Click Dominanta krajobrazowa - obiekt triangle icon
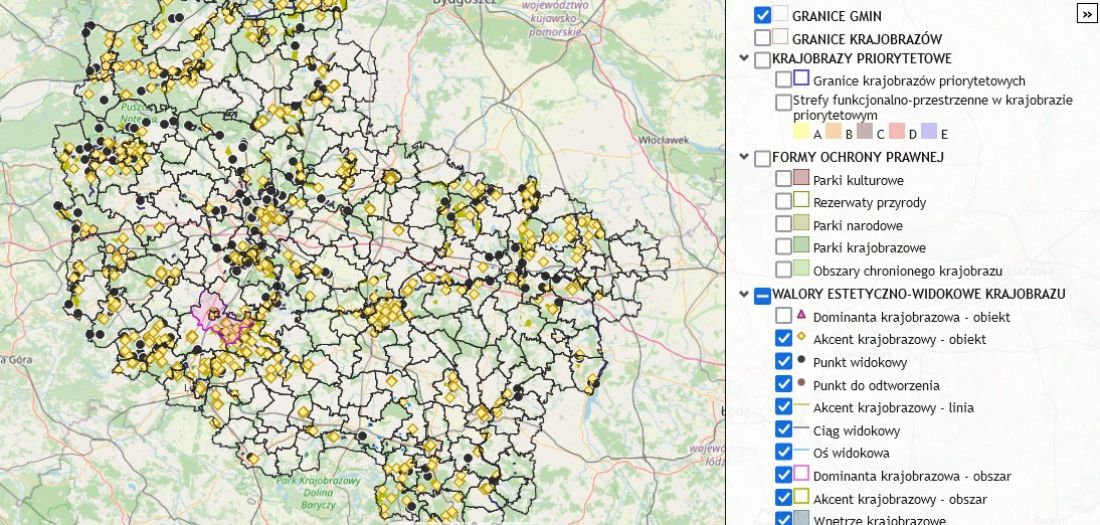This screenshot has width=1100, height=525. (802, 314)
